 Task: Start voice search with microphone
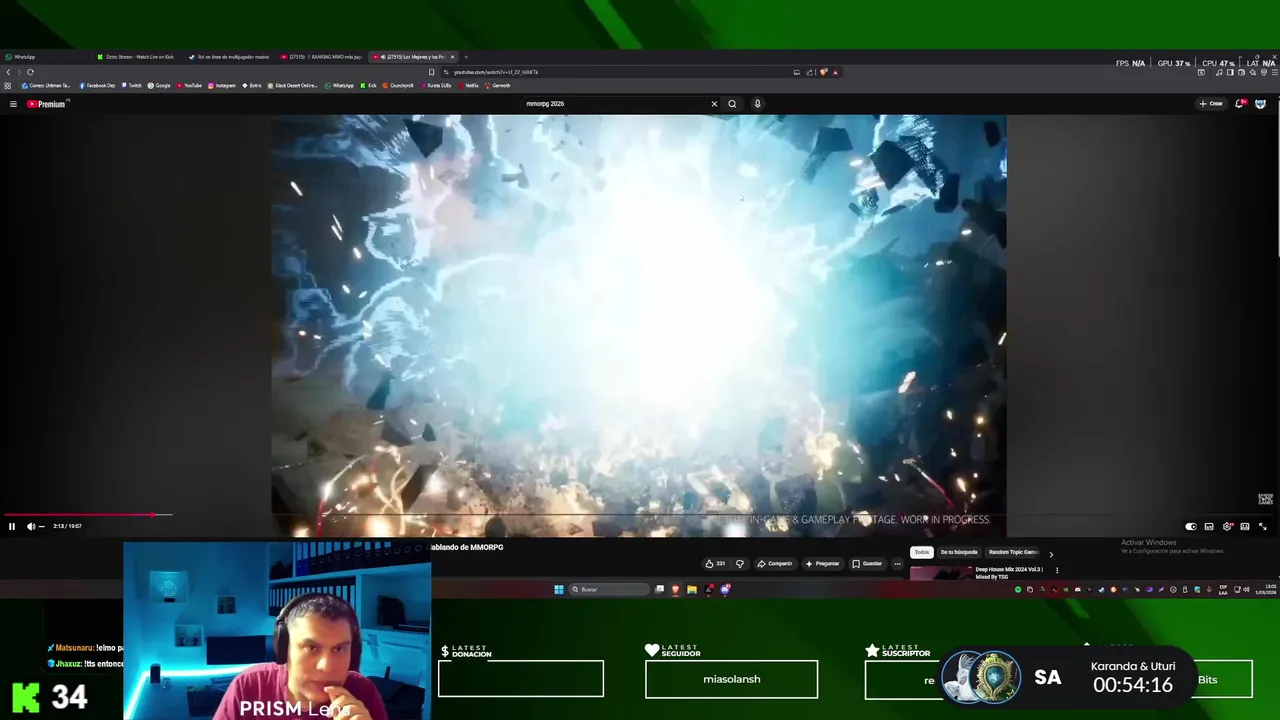click(x=757, y=104)
